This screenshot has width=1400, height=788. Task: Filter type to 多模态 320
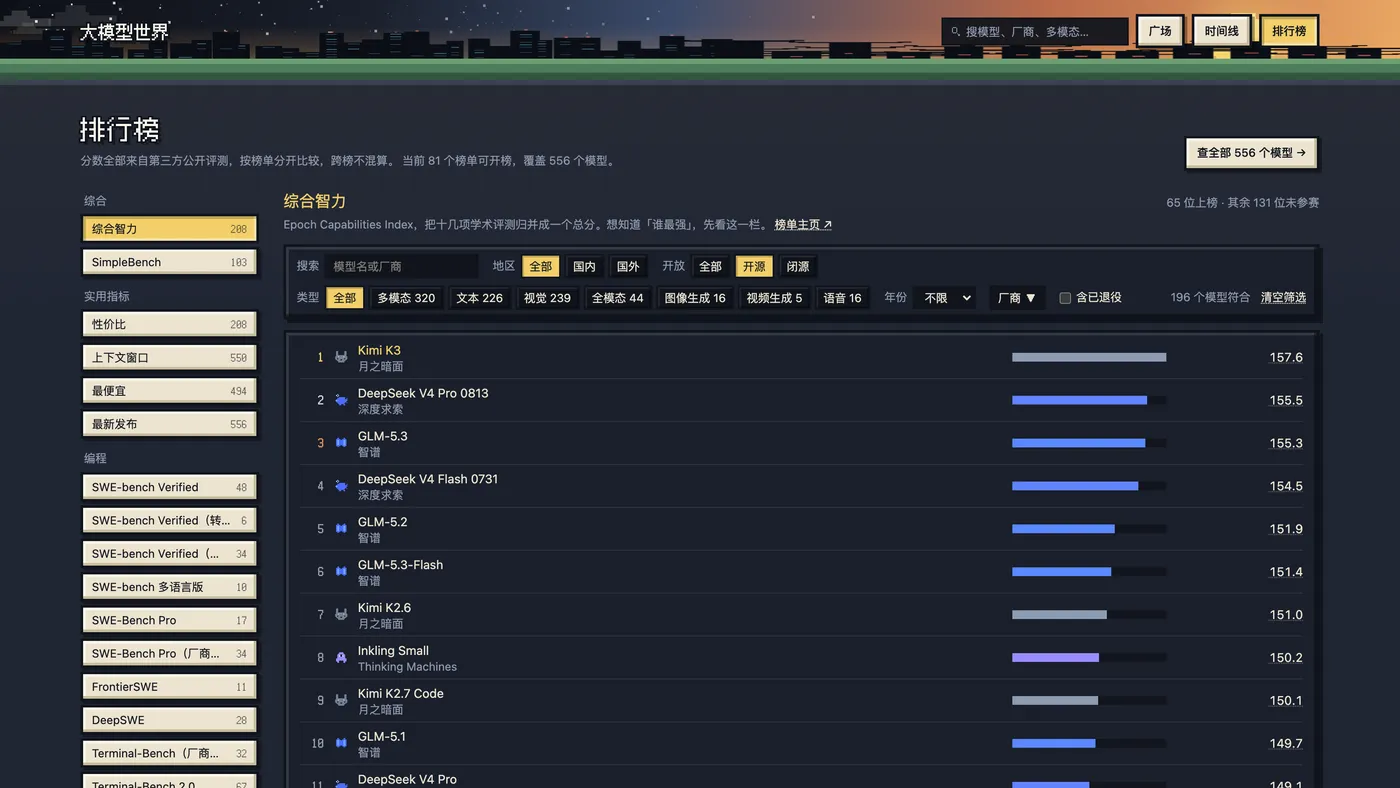click(x=406, y=298)
